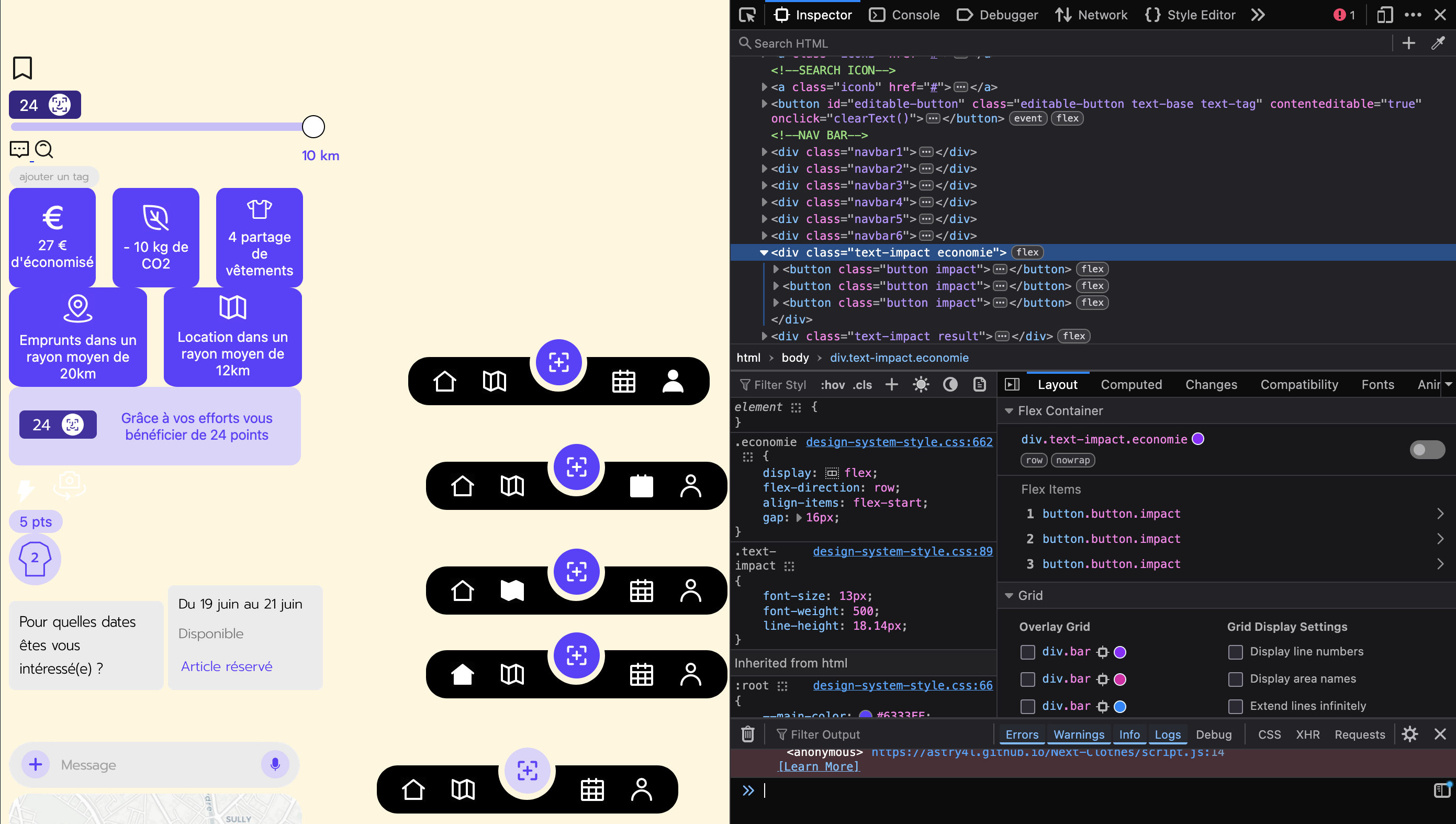Image resolution: width=1456 pixels, height=824 pixels.
Task: Open the Console panel
Action: point(903,15)
